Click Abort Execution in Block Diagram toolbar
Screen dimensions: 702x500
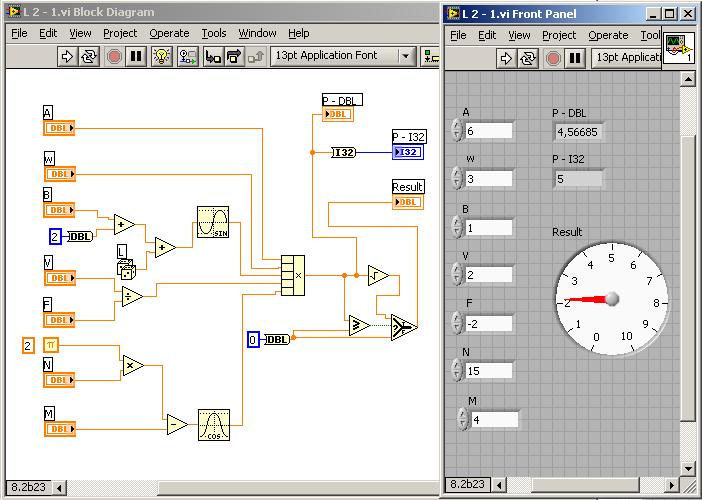[x=115, y=56]
